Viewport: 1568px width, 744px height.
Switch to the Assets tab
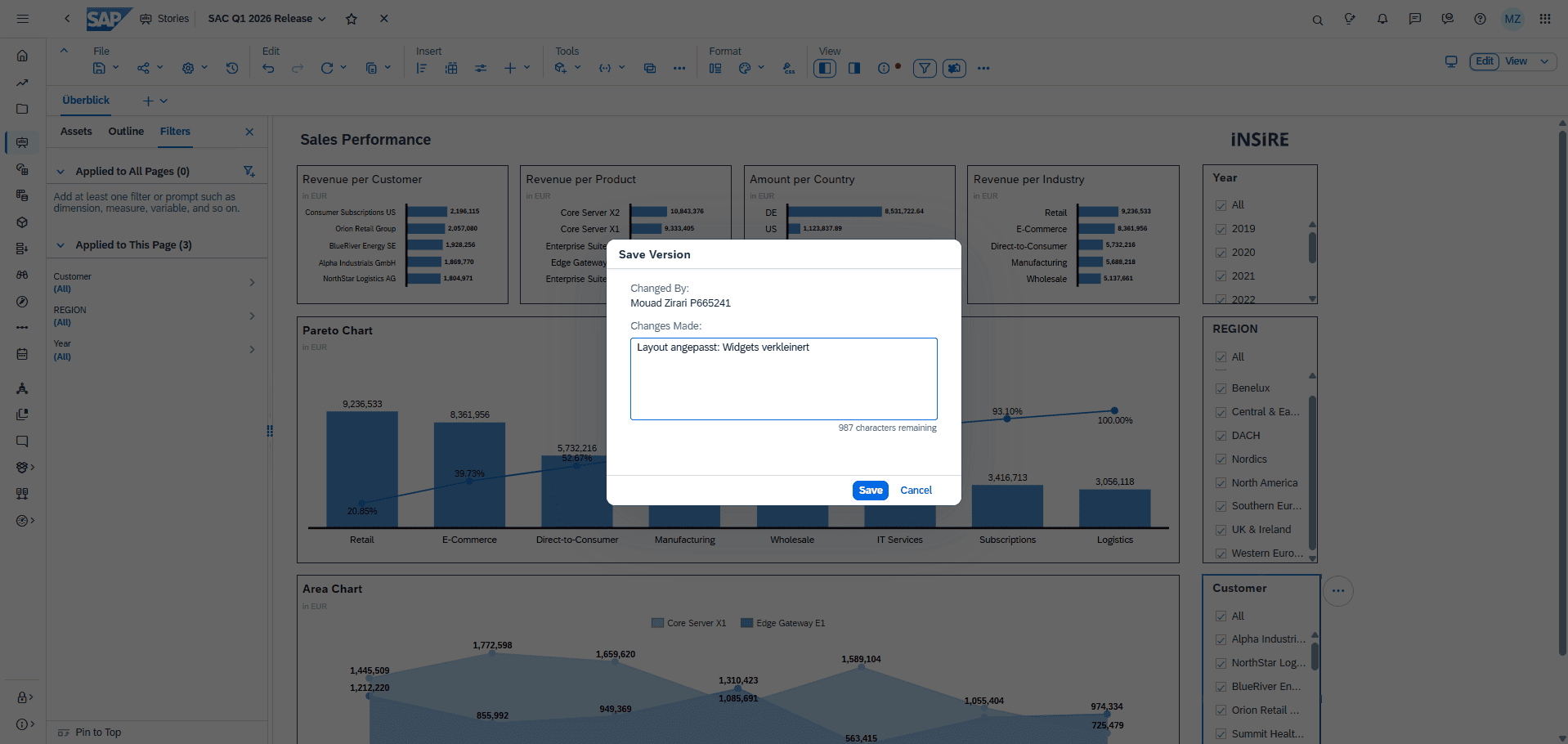(76, 132)
